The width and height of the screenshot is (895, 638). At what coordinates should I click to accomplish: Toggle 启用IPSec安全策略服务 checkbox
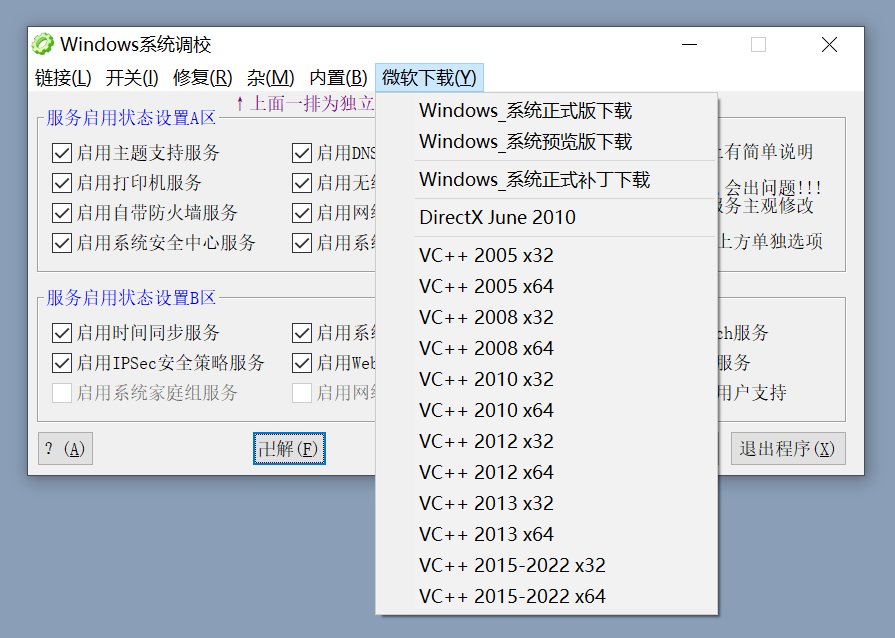point(62,363)
